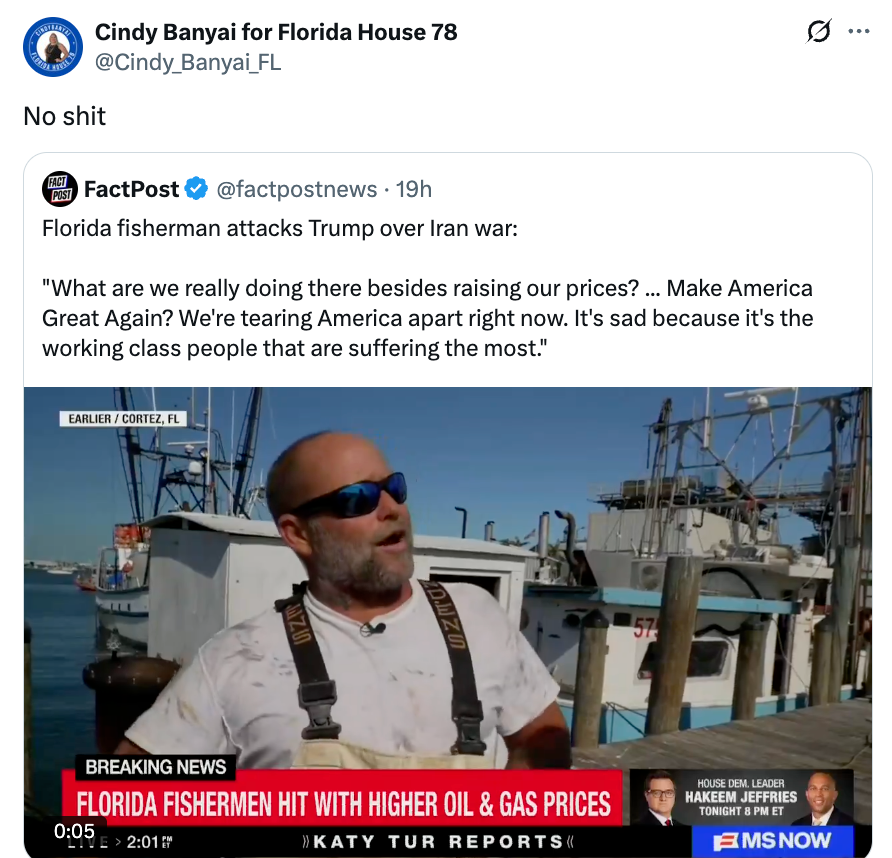
Task: Click the MS NOW logo in video
Action: [x=772, y=841]
